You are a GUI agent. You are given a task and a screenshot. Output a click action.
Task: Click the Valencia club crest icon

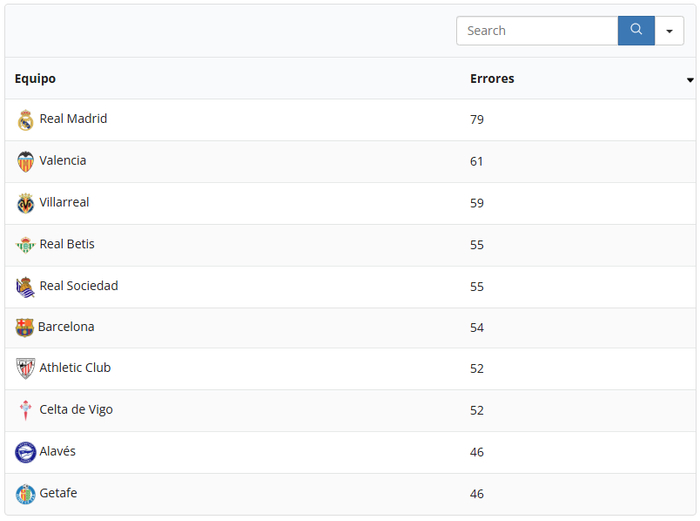(26, 161)
